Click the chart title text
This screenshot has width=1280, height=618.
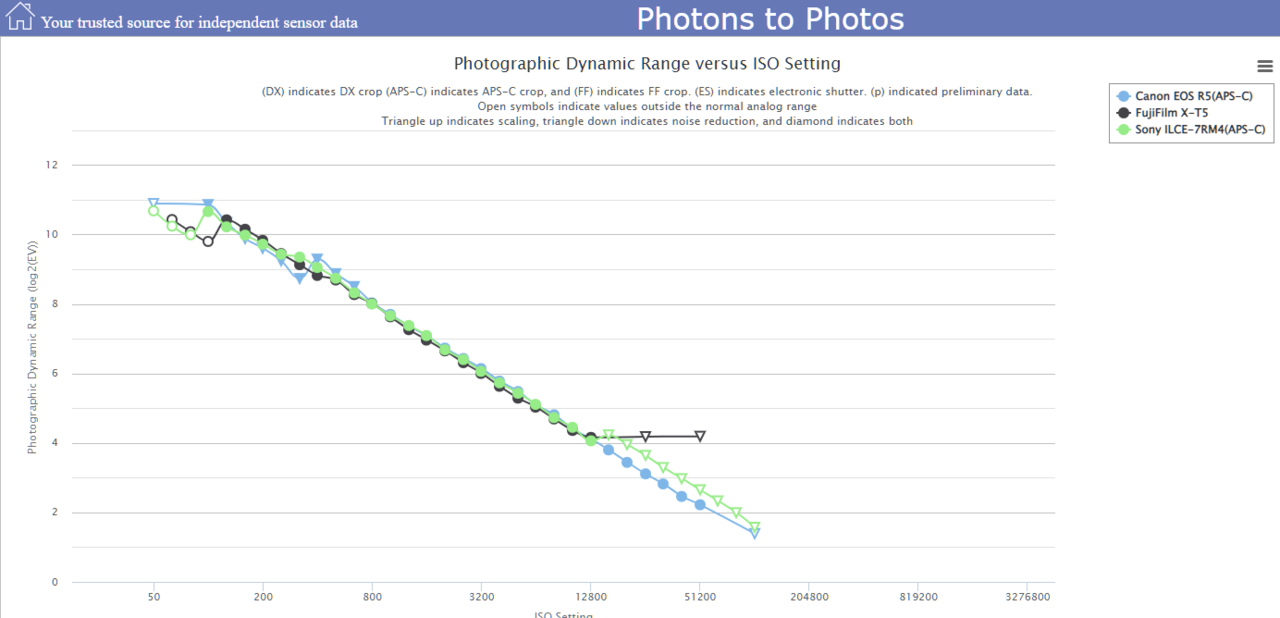click(x=647, y=64)
